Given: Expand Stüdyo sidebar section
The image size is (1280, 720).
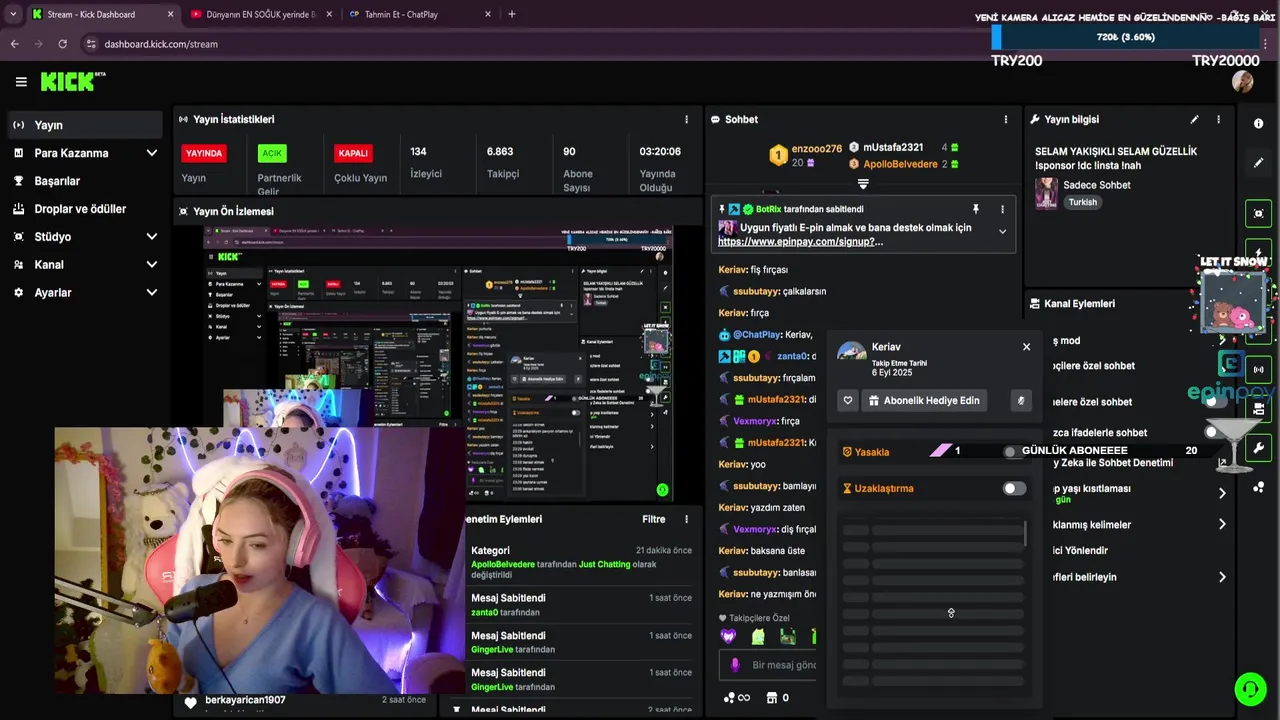Looking at the screenshot, I should pos(151,237).
